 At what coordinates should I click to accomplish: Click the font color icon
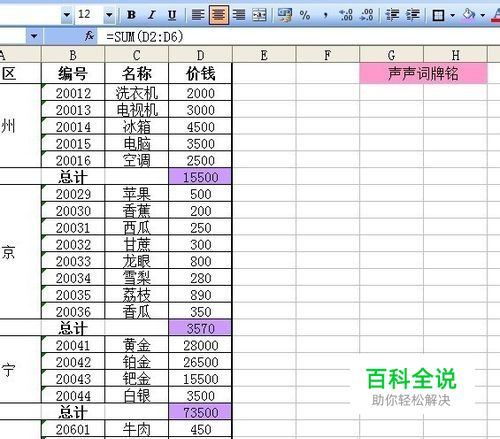(496, 15)
